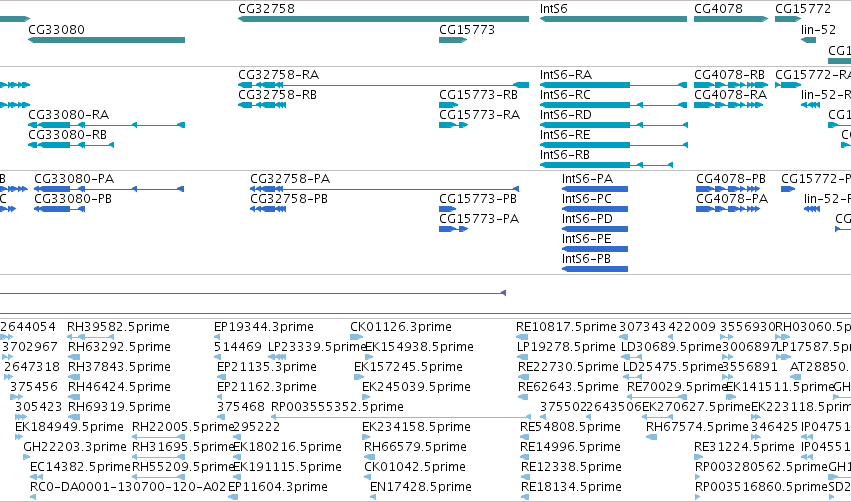The width and height of the screenshot is (851, 502).
Task: Open the CG15773 gene label
Action: pyautogui.click(x=467, y=30)
